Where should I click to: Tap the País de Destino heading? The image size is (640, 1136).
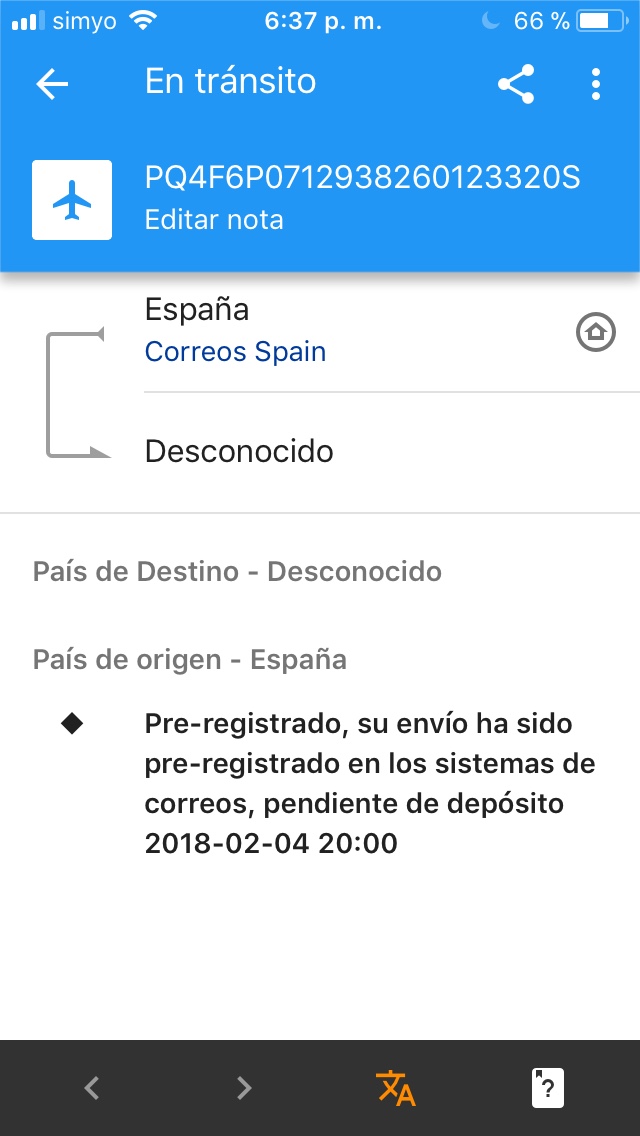(237, 572)
